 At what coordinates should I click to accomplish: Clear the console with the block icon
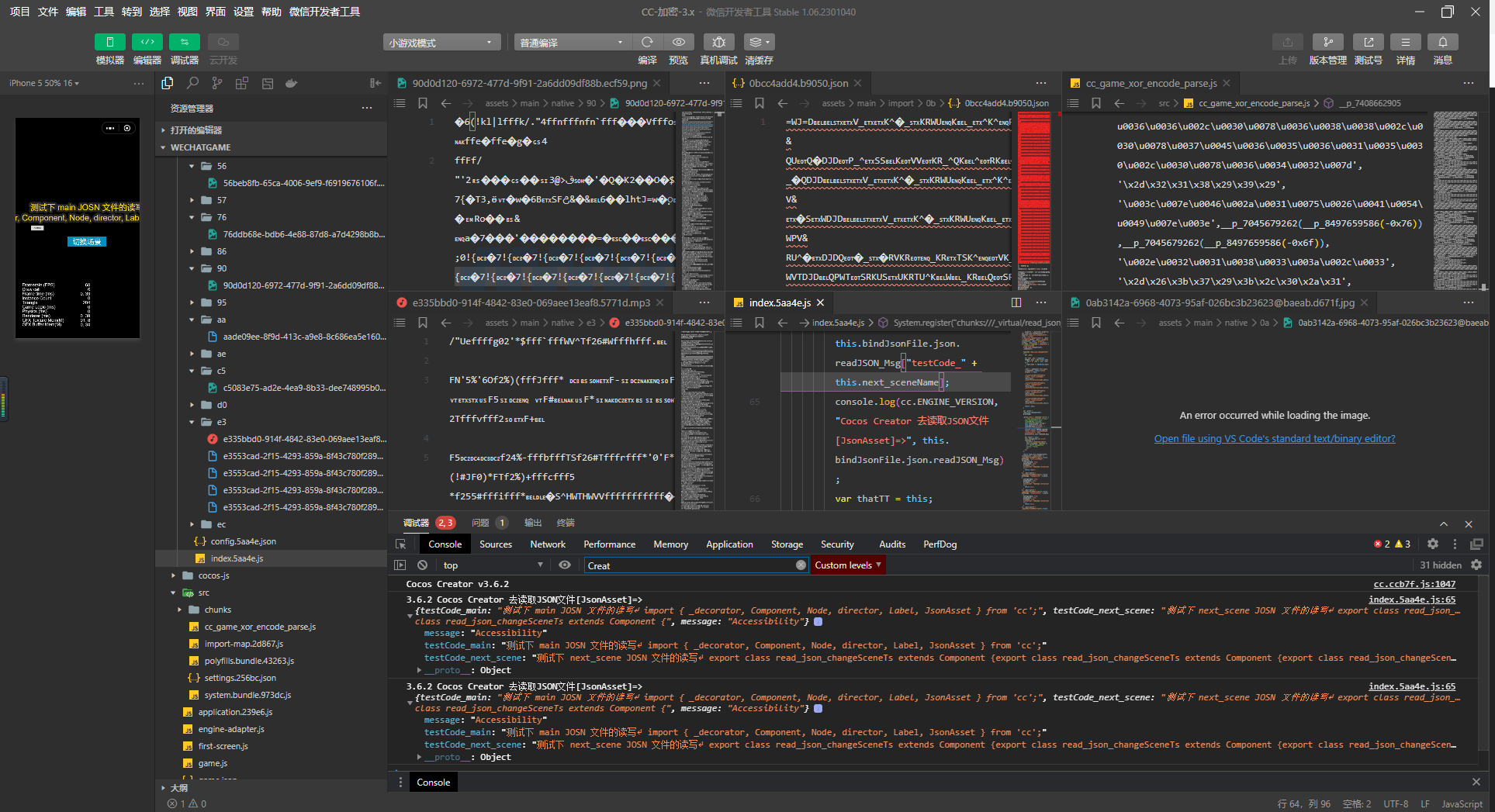[422, 565]
